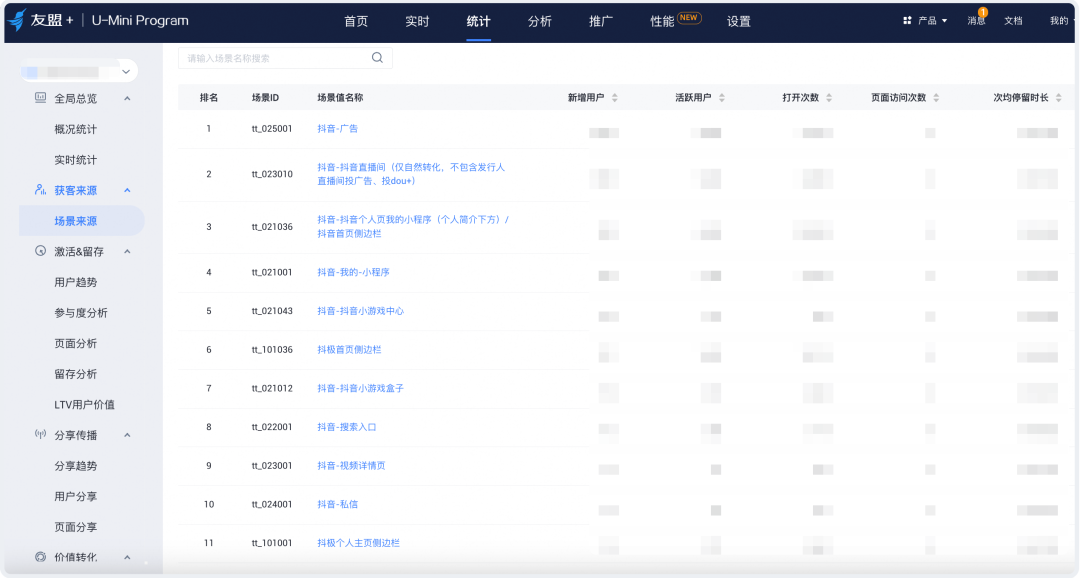Open the 概况统计 sidebar item
The width and height of the screenshot is (1080, 578).
(76, 130)
